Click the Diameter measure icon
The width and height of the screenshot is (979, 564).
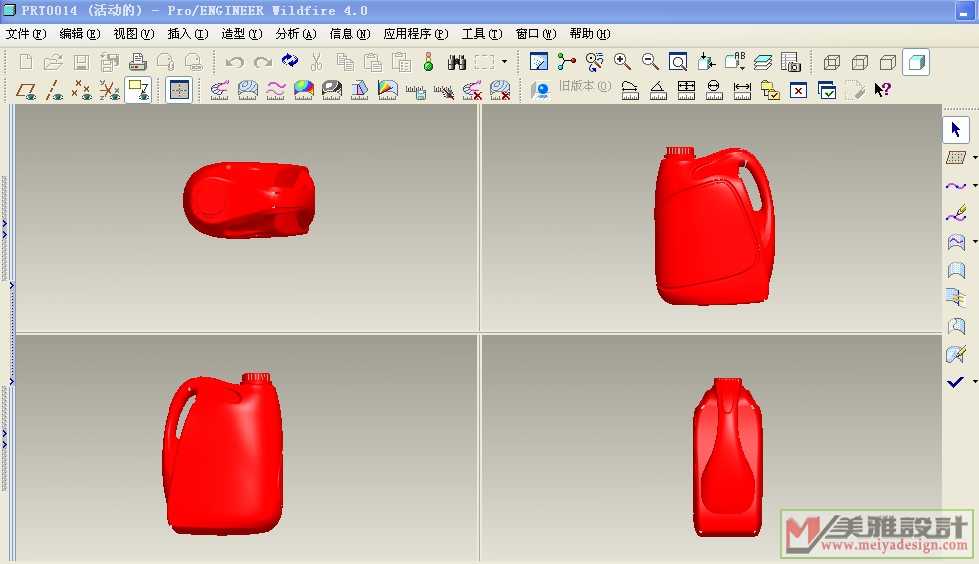714,91
